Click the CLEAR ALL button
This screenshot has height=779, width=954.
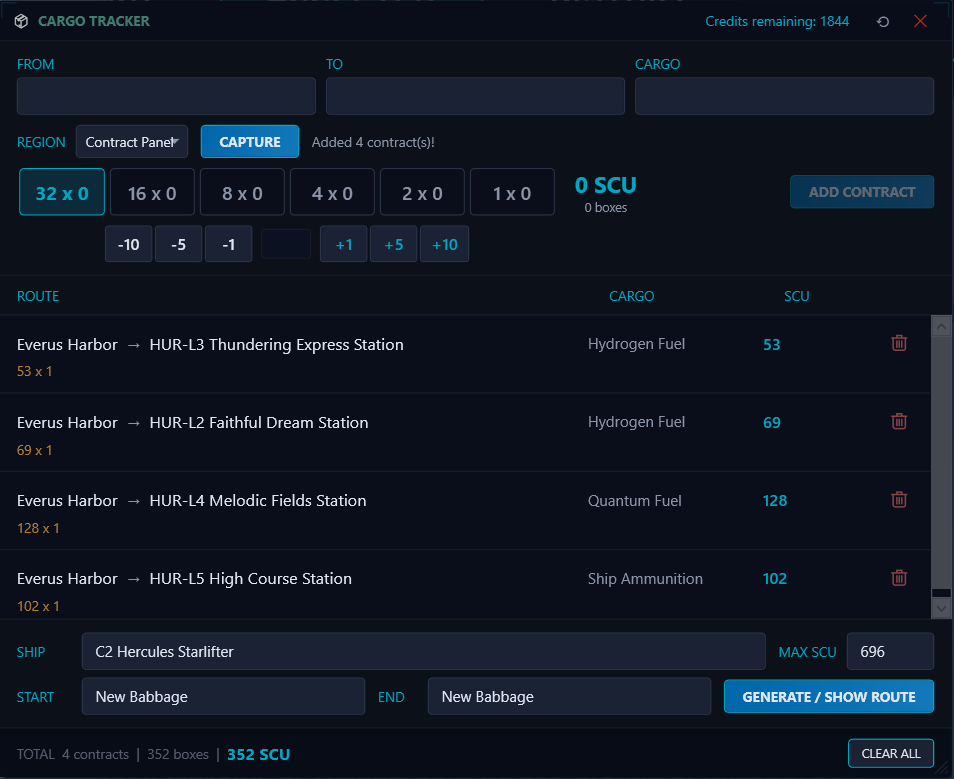point(891,753)
